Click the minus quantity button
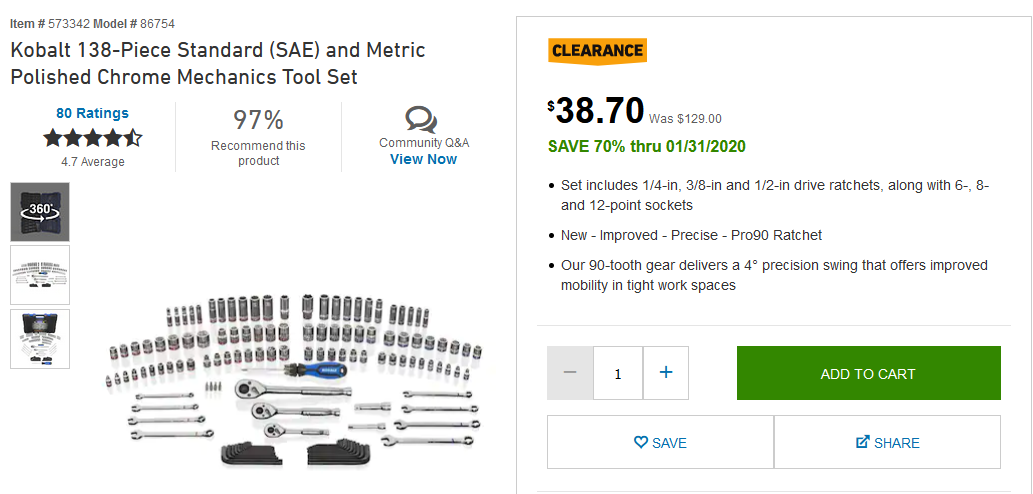This screenshot has width=1033, height=494. (570, 373)
